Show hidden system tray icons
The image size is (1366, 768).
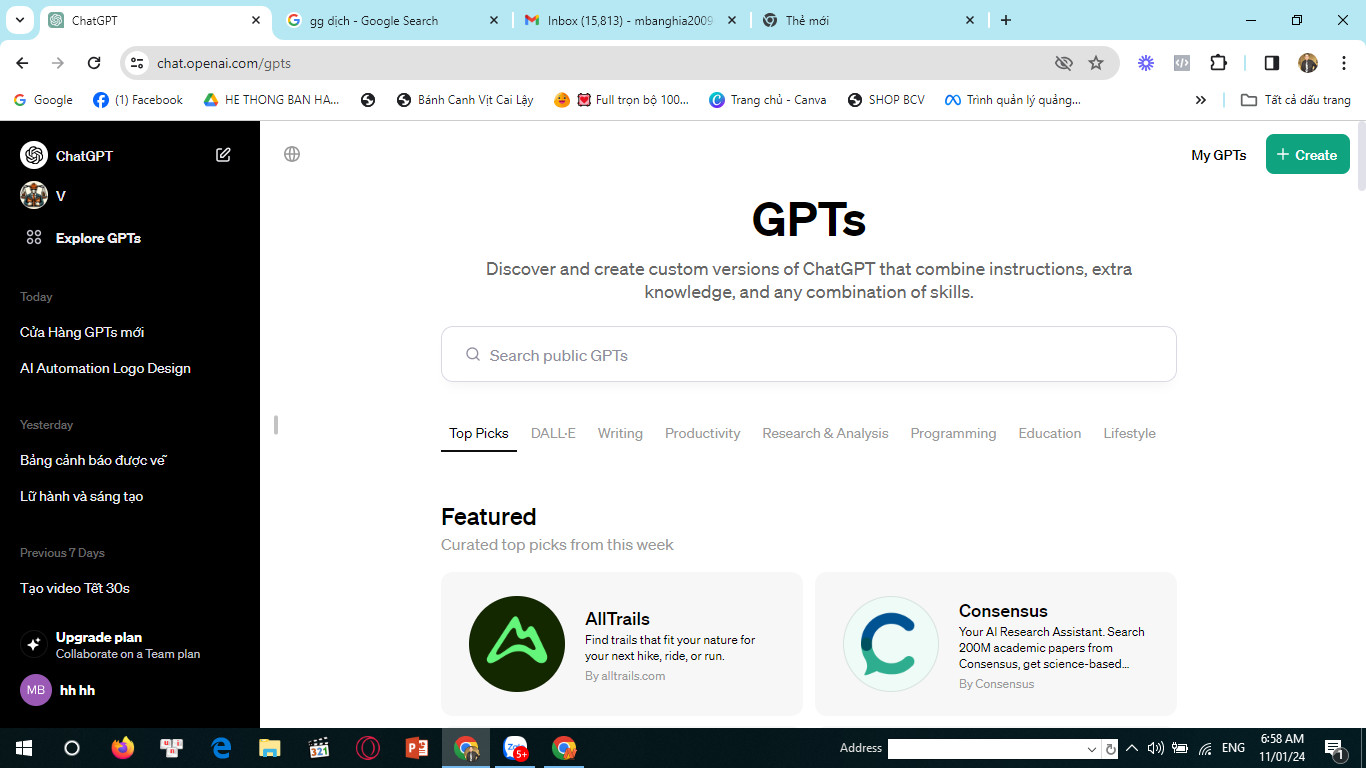[x=1132, y=748]
